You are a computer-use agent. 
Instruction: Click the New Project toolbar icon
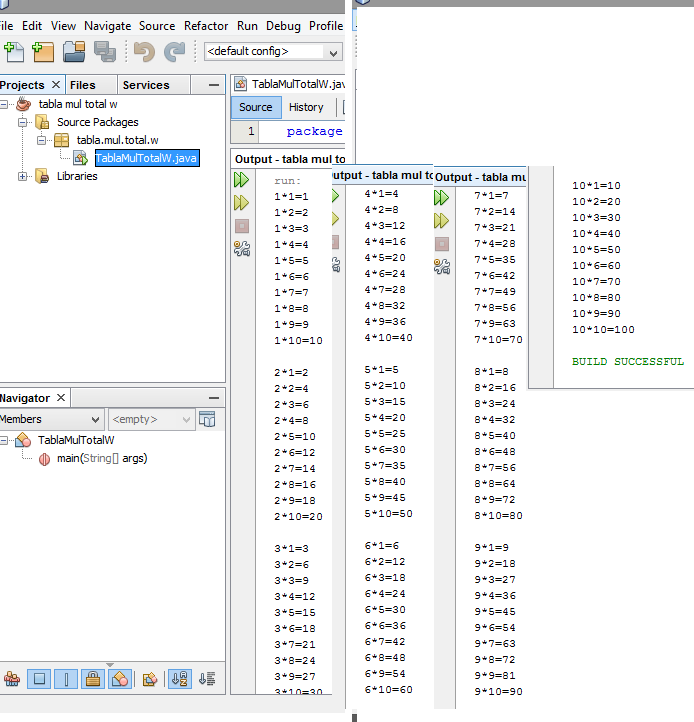click(43, 52)
